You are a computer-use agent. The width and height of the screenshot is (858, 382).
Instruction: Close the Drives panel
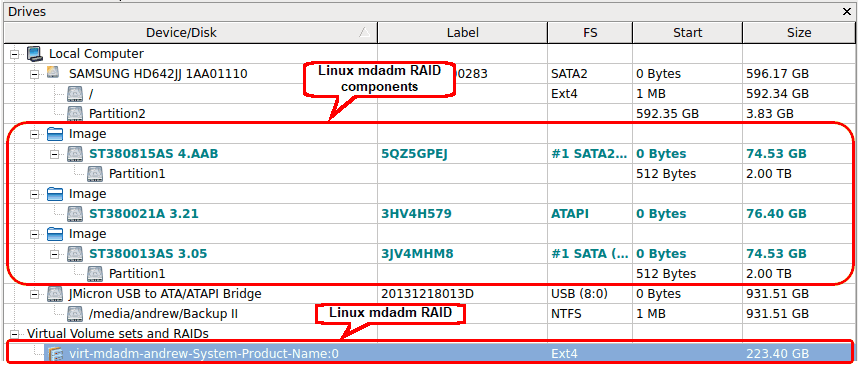(x=848, y=11)
